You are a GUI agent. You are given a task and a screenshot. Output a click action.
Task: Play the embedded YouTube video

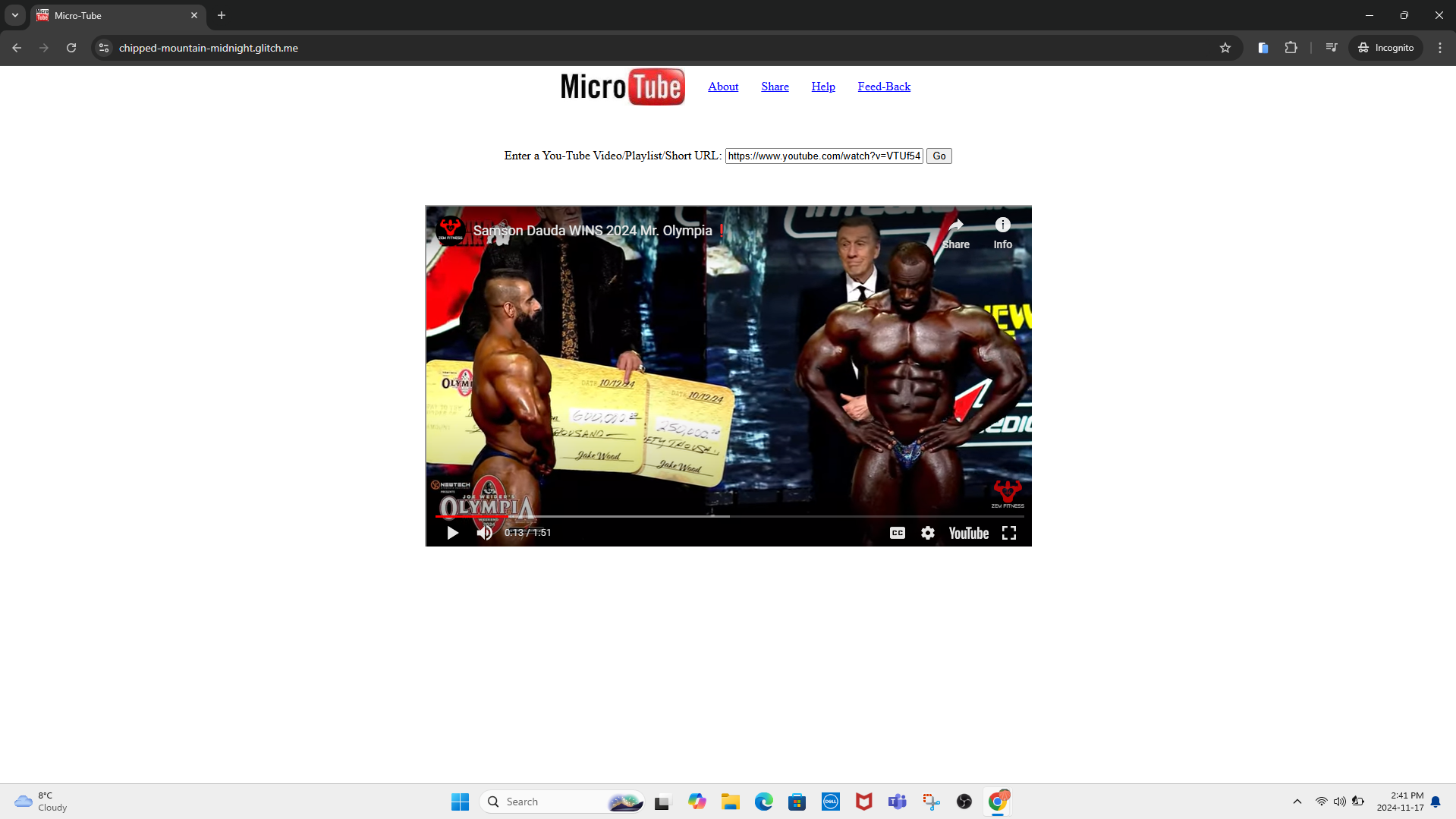(452, 533)
